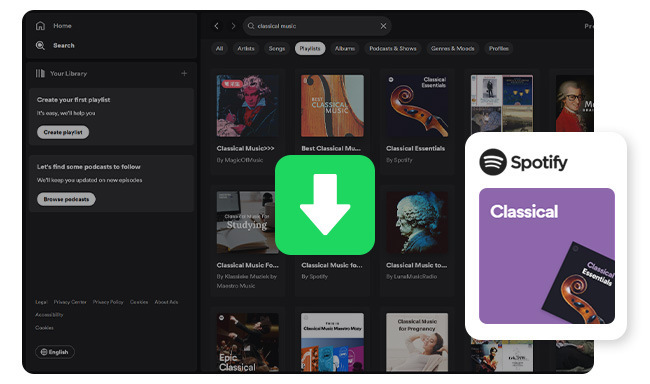Open Best Classical Music playlist cover

(332, 106)
